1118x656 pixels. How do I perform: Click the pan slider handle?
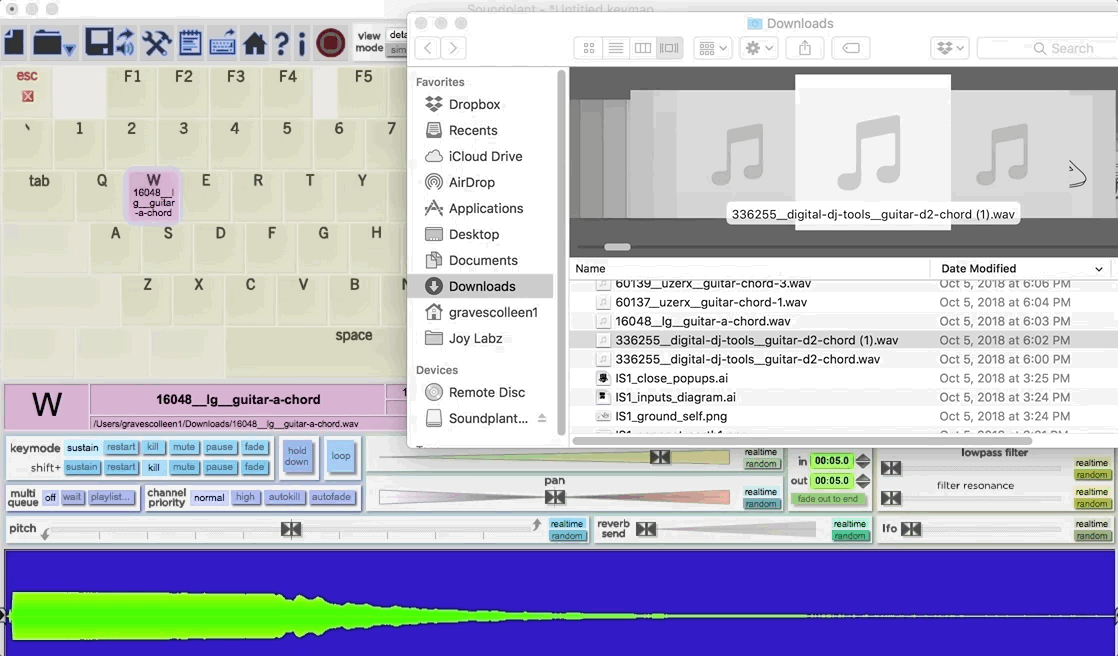[x=555, y=497]
